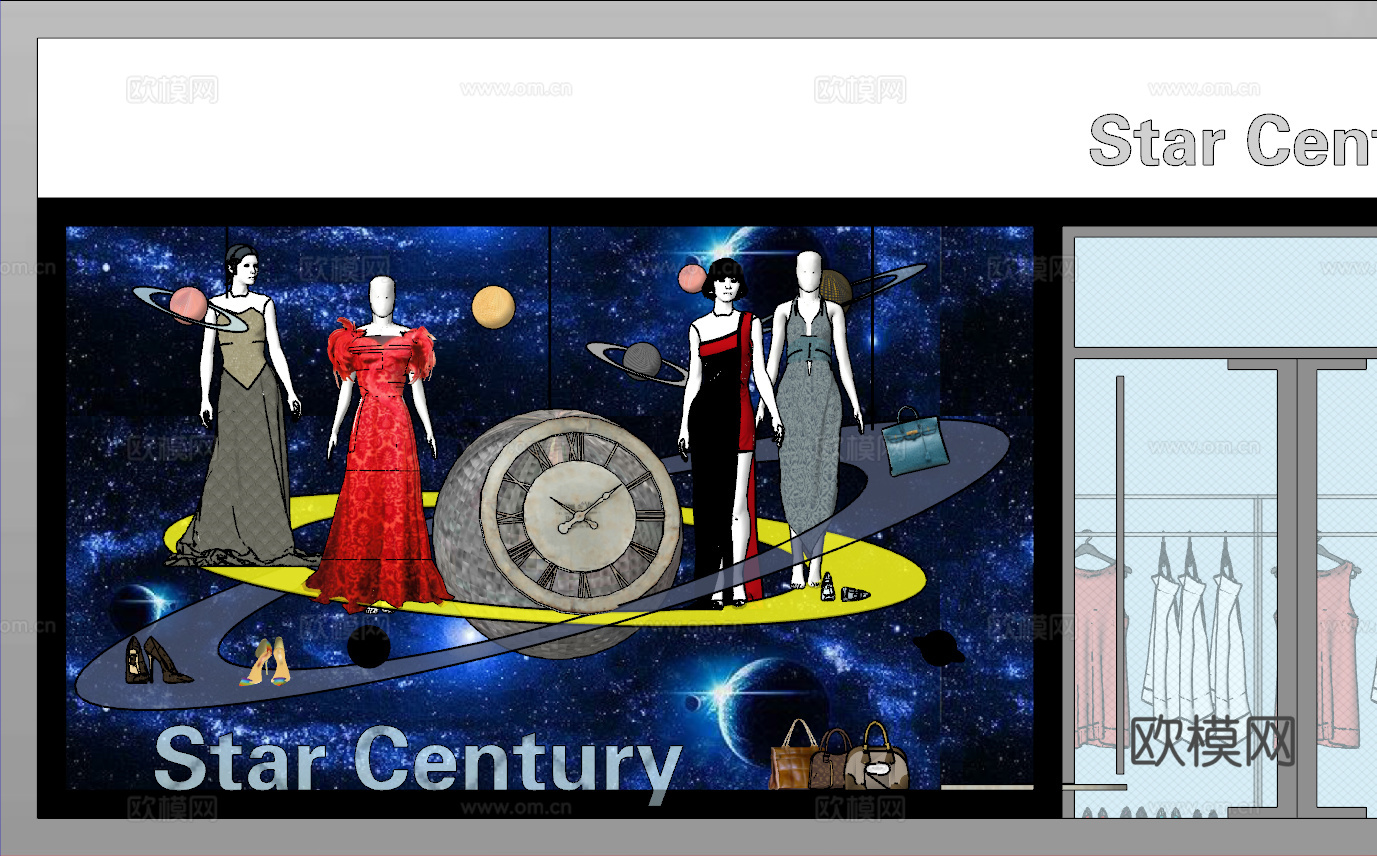Click the black ringed planet silhouette at right
This screenshot has width=1377, height=856.
point(939,647)
